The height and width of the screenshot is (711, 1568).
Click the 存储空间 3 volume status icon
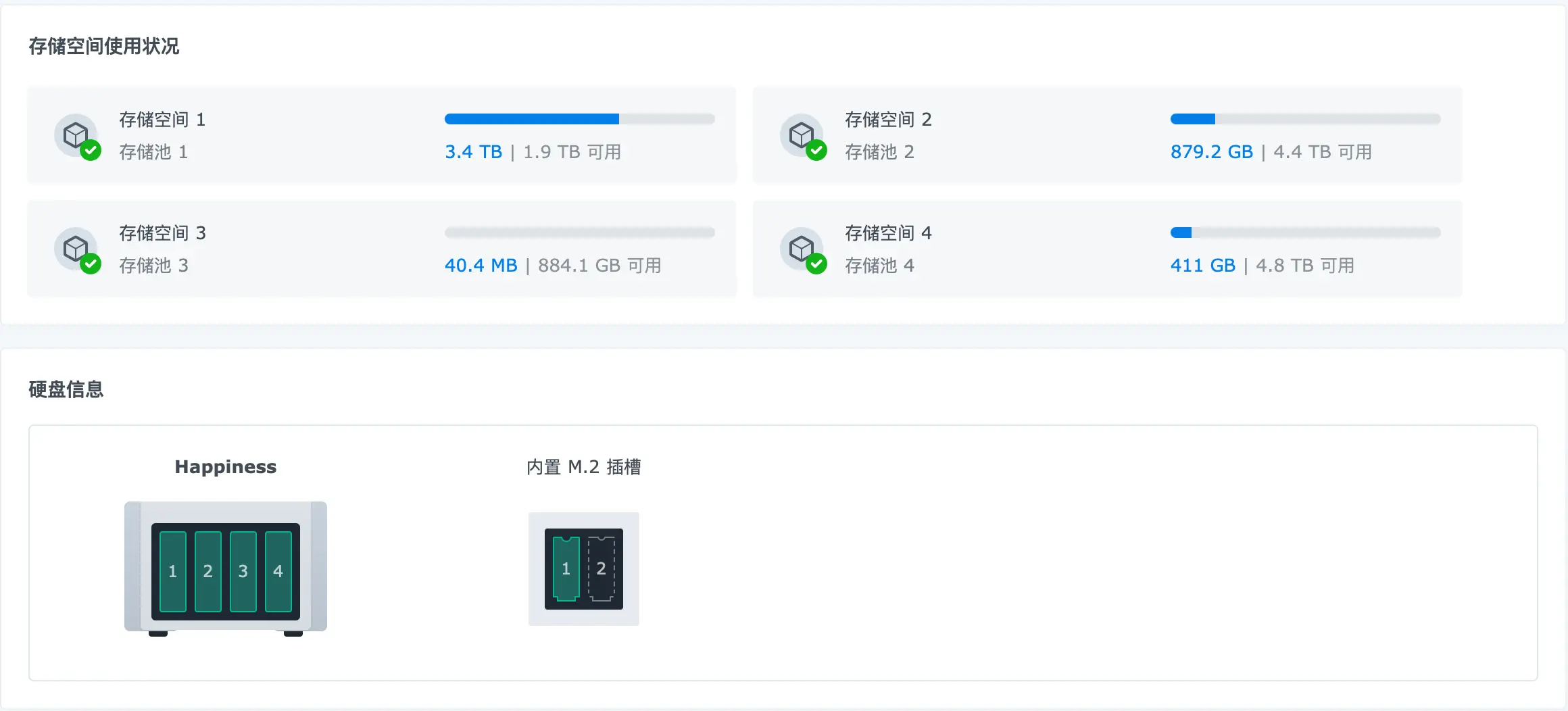[x=77, y=249]
